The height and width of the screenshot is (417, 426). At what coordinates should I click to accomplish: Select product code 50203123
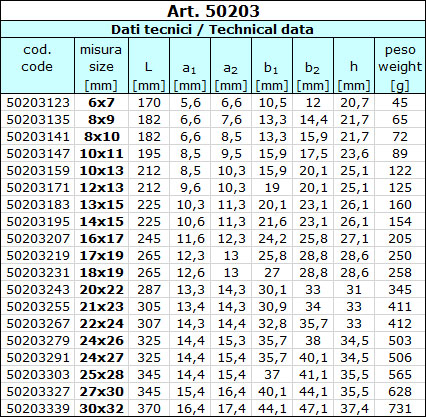tap(38, 102)
